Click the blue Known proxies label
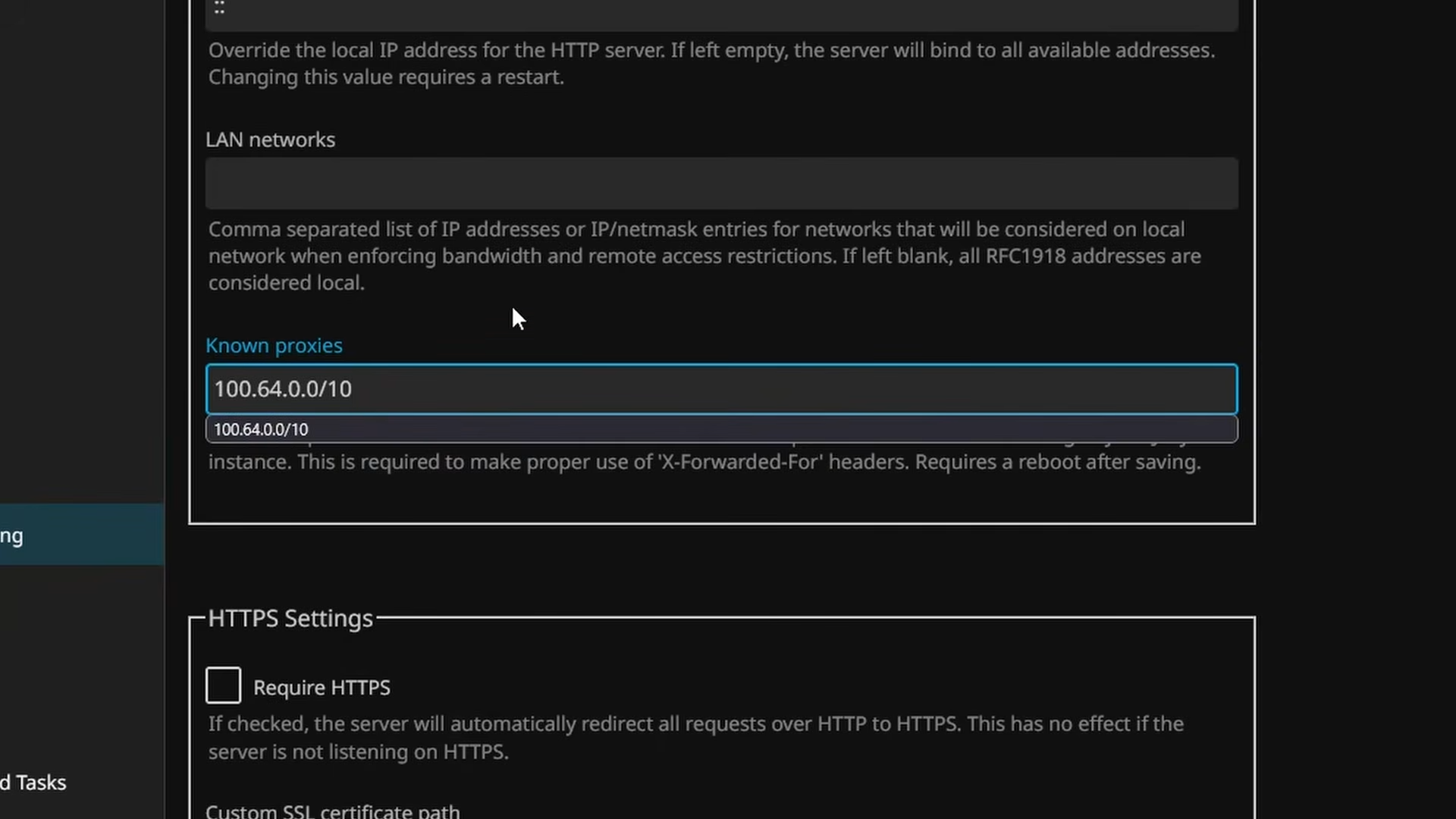 point(274,345)
